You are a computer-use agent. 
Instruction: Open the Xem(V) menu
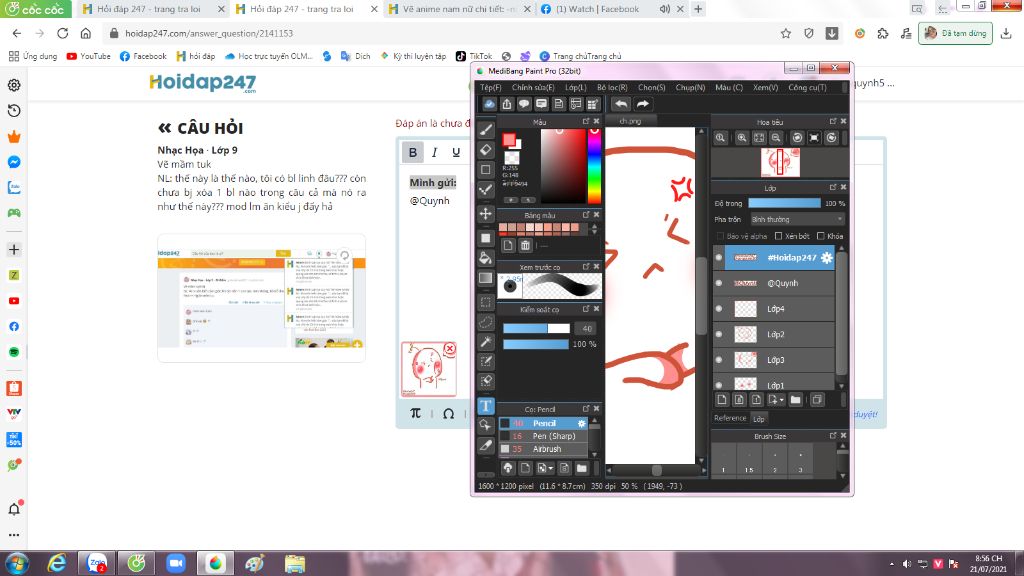[765, 88]
